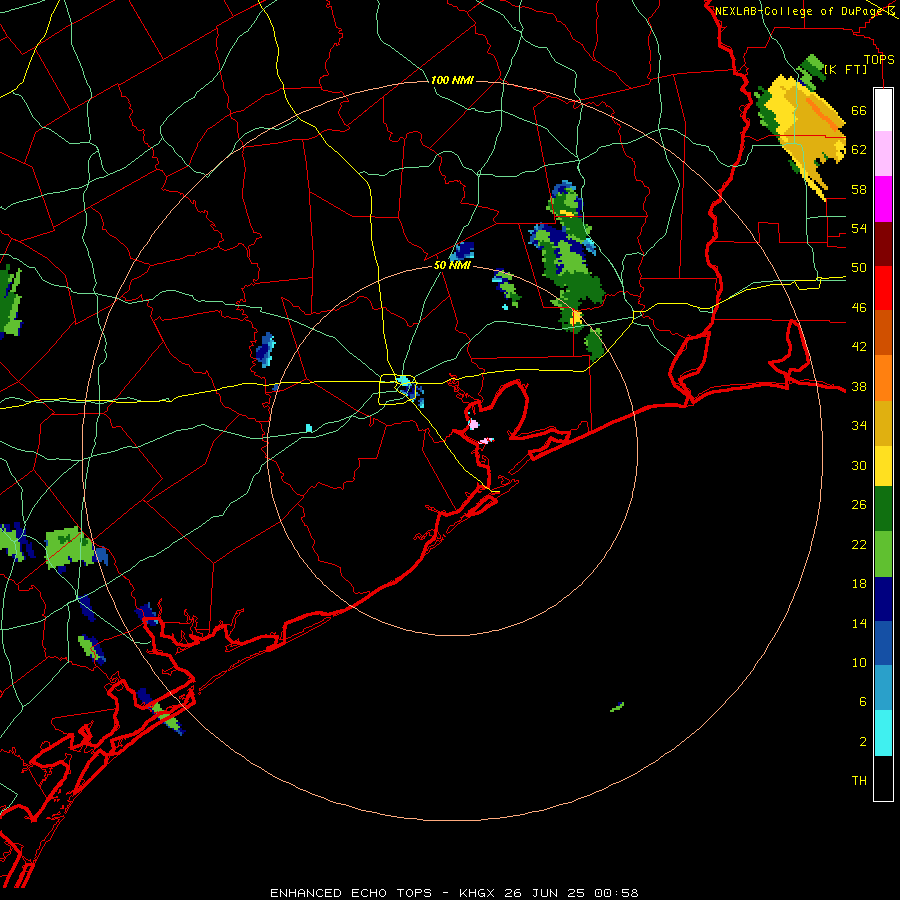The width and height of the screenshot is (900, 900).
Task: Click the "TOPS" legend title
Action: (x=879, y=59)
